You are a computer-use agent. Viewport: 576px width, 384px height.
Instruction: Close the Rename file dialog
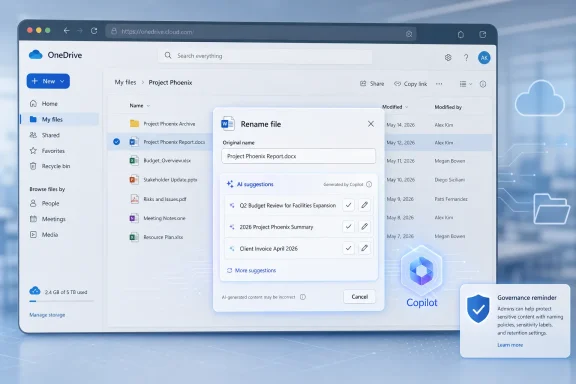pyautogui.click(x=371, y=124)
